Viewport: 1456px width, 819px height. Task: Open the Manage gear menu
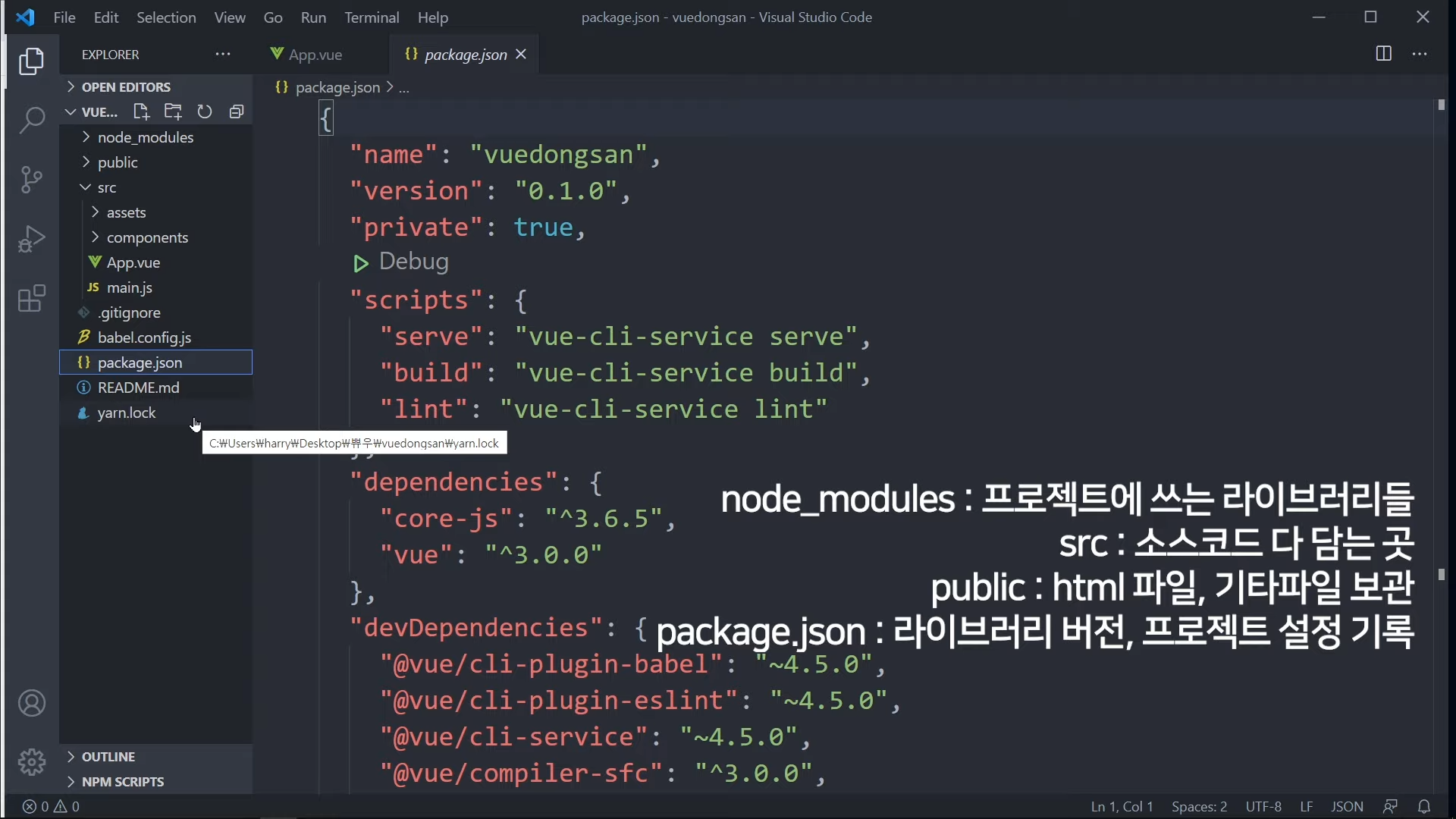click(31, 761)
